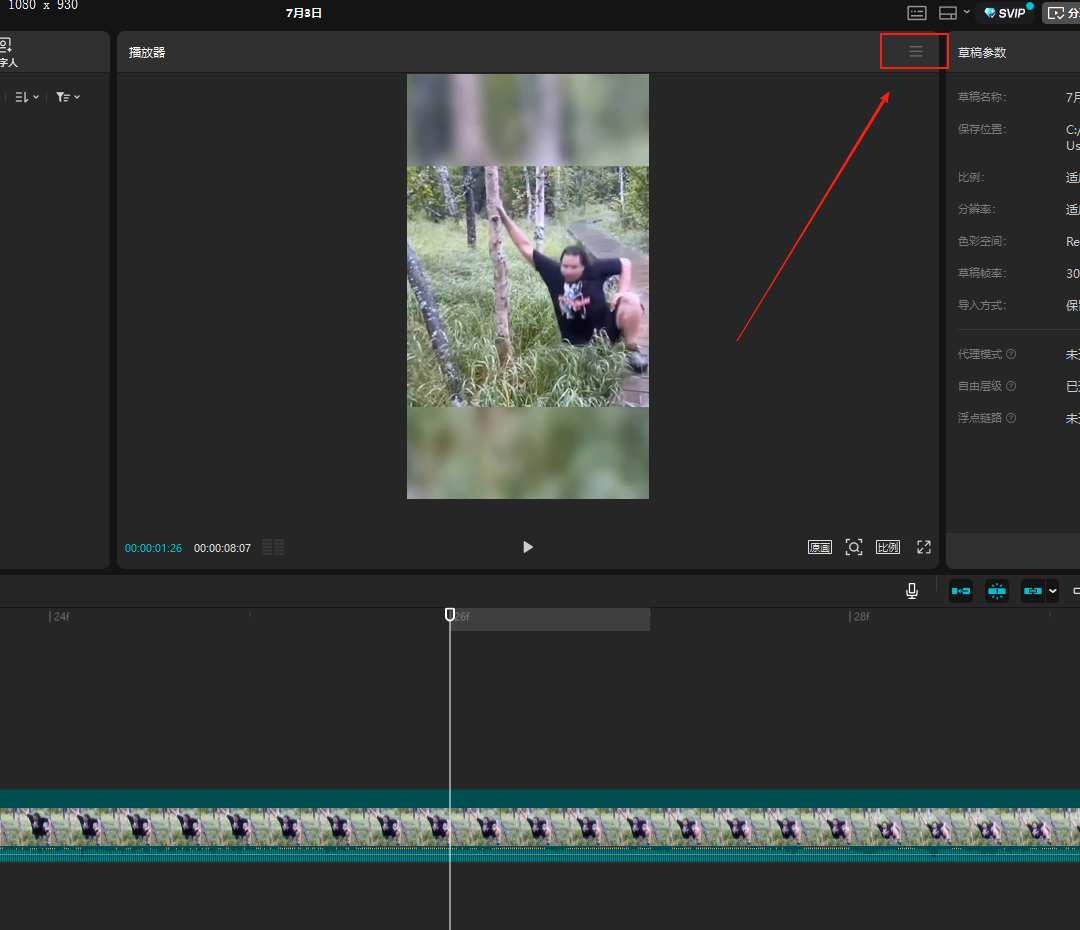Click the video preview canvas
The width and height of the screenshot is (1080, 930).
coord(528,286)
